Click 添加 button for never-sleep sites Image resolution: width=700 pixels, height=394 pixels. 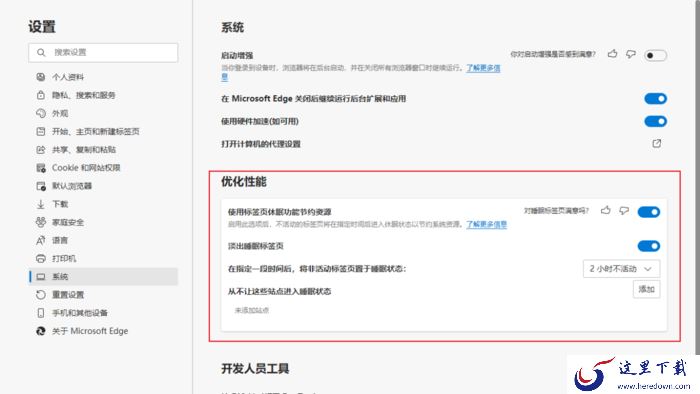pyautogui.click(x=646, y=289)
